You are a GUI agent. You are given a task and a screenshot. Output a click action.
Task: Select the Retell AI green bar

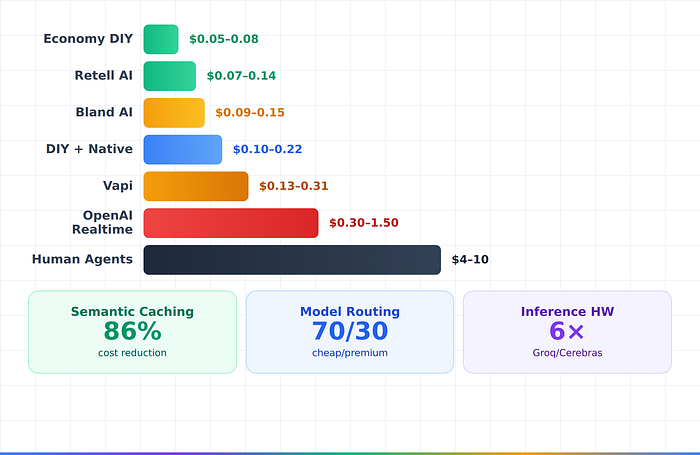point(170,76)
